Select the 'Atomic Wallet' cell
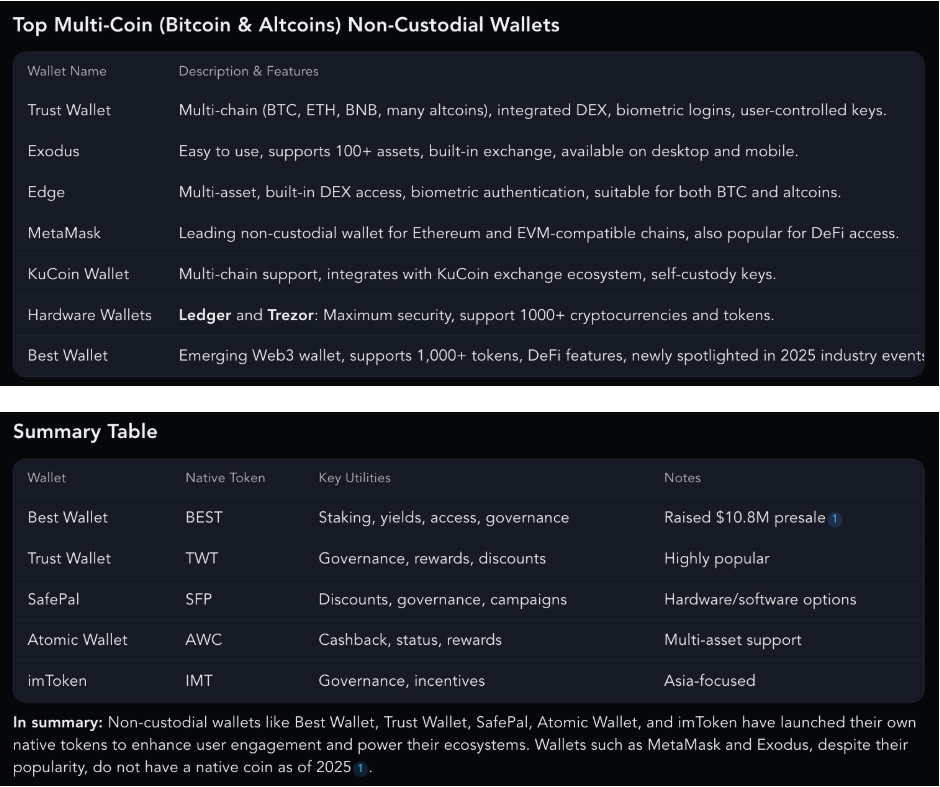 coord(77,640)
